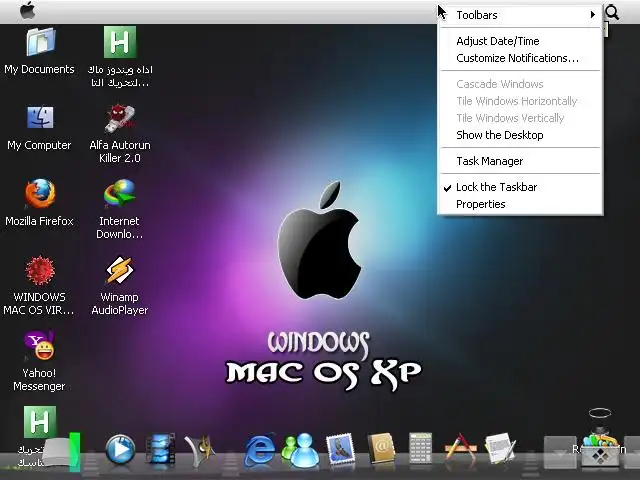Click the Apple logo in the top bar
This screenshot has height=480, width=640.
tap(27, 10)
